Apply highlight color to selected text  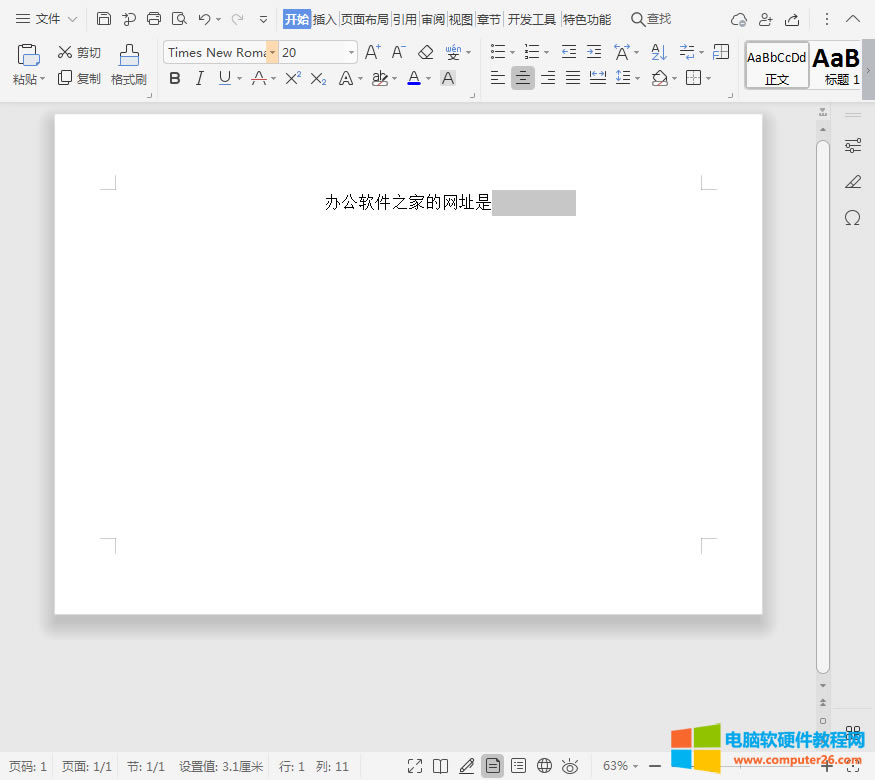tap(380, 78)
